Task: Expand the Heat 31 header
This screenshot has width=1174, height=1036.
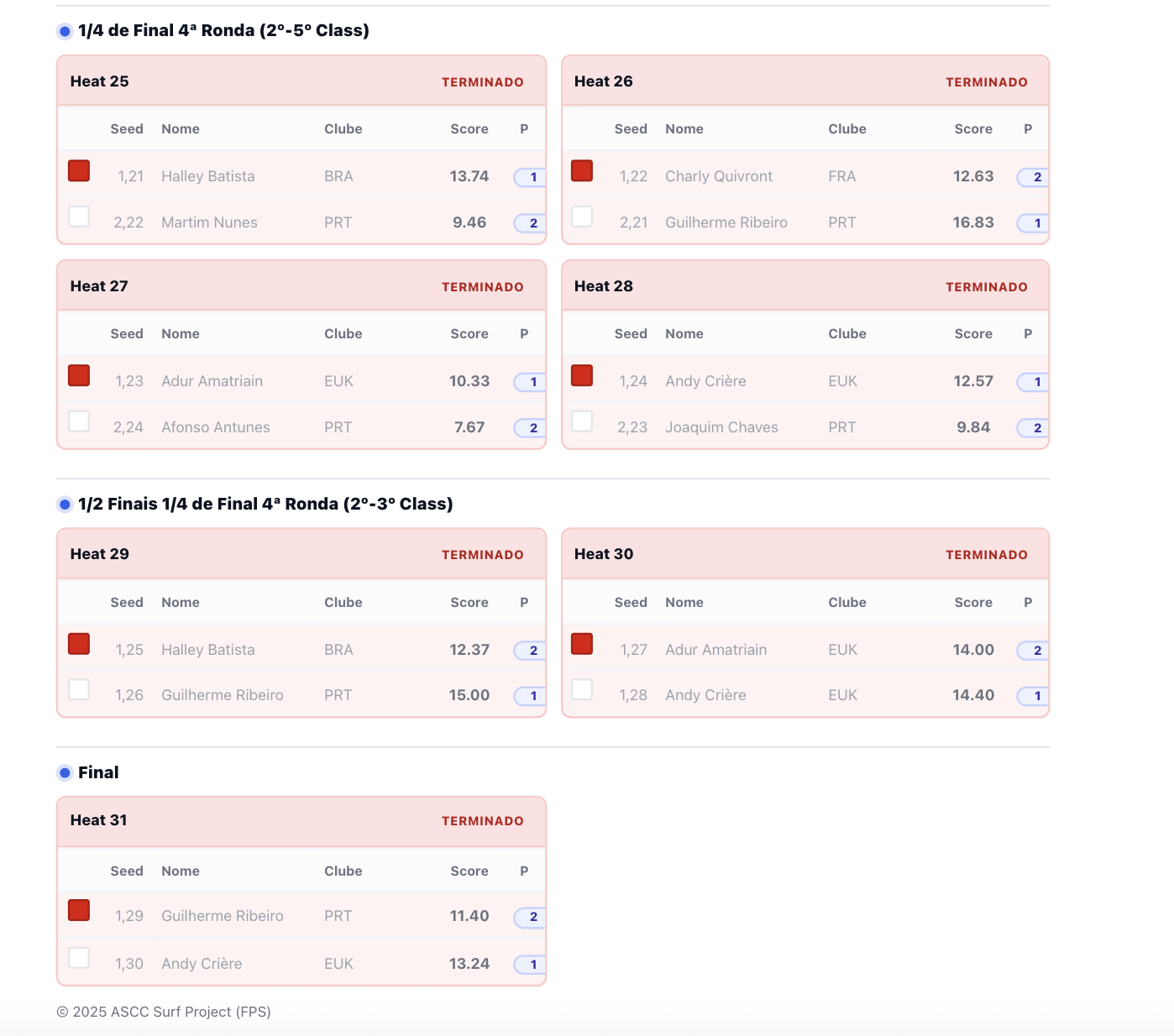Action: tap(301, 821)
